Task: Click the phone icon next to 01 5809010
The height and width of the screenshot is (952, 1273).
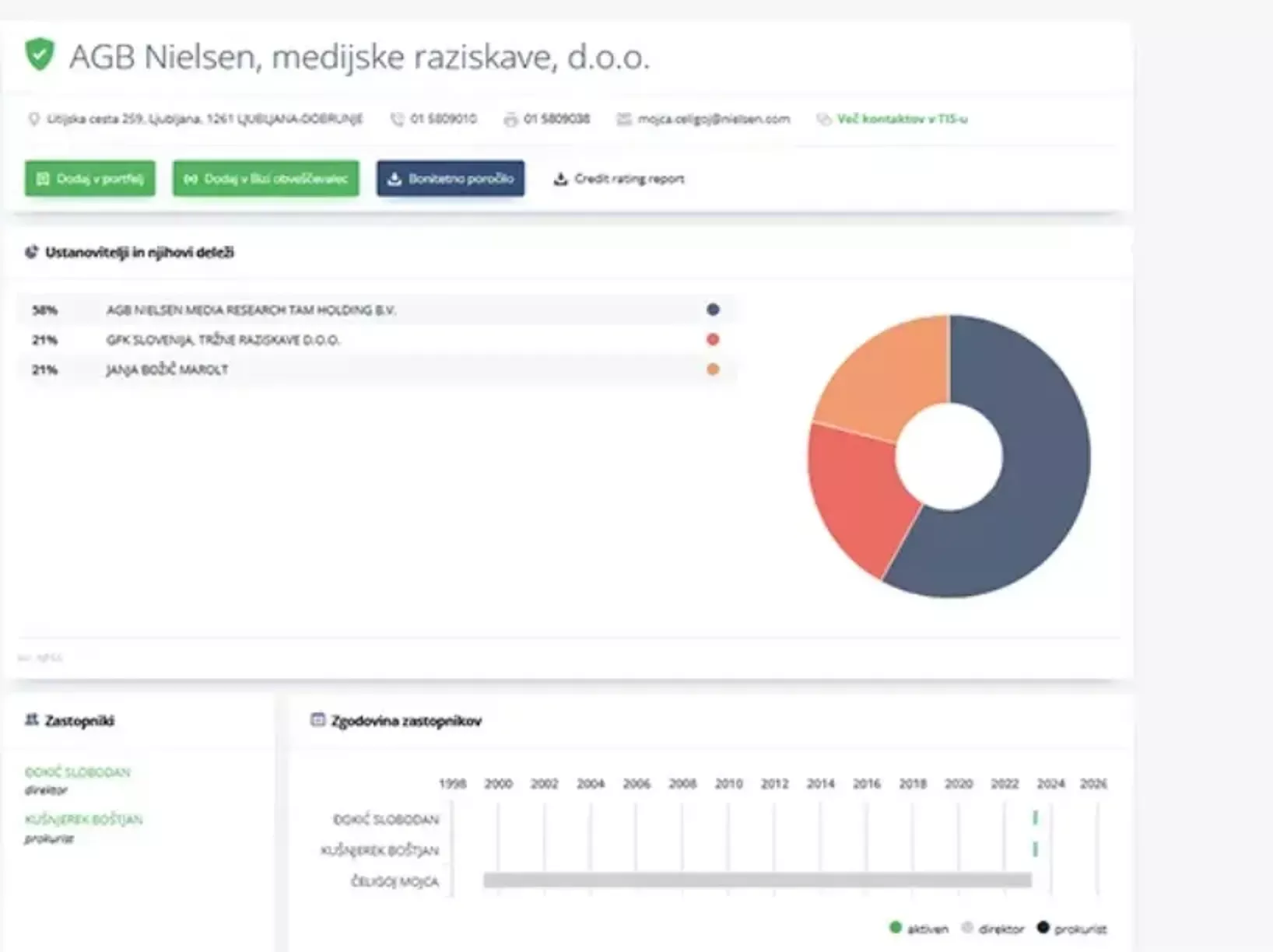Action: 397,119
